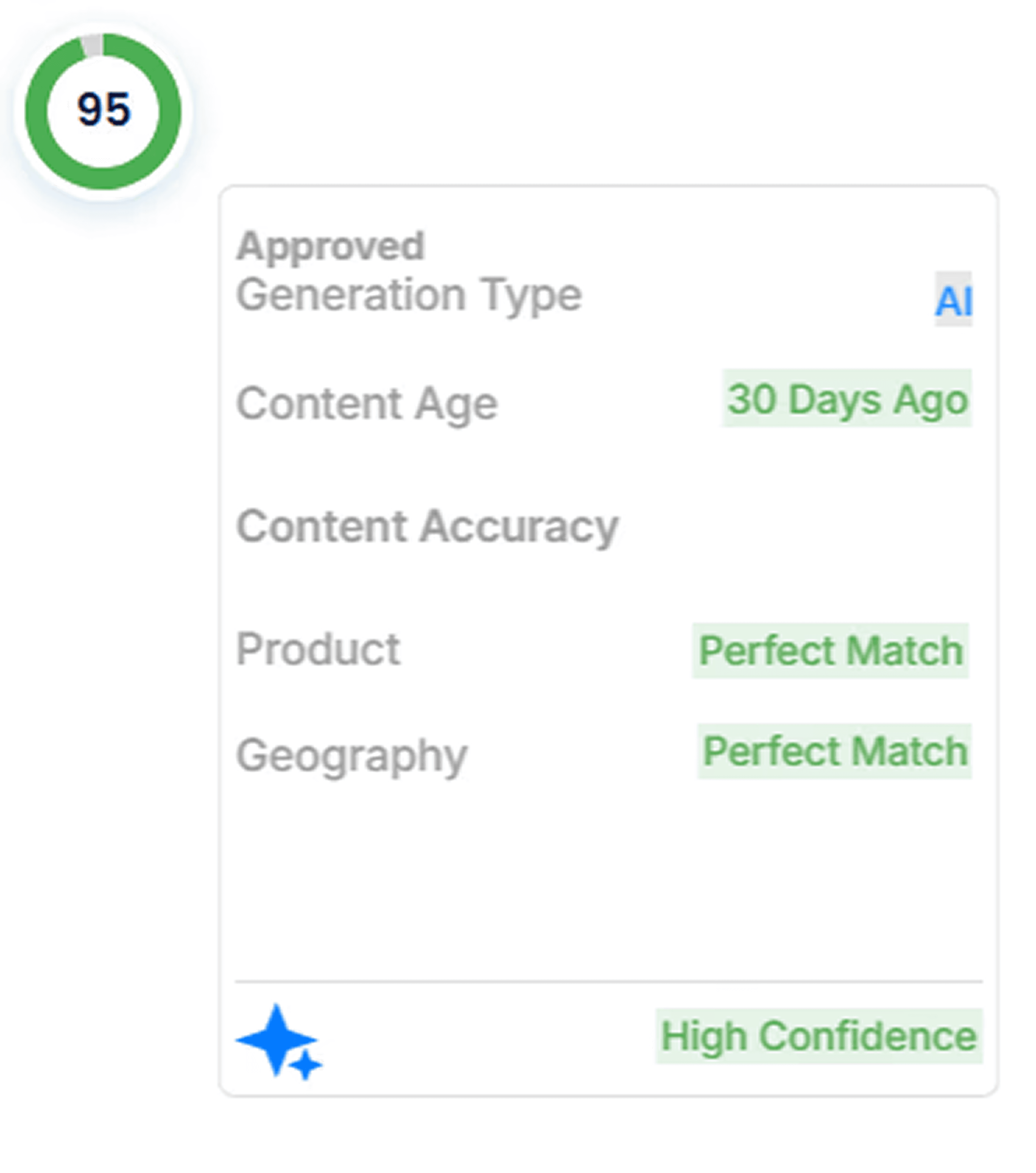
Task: Click the number 95 inside the gauge
Action: click(x=104, y=109)
